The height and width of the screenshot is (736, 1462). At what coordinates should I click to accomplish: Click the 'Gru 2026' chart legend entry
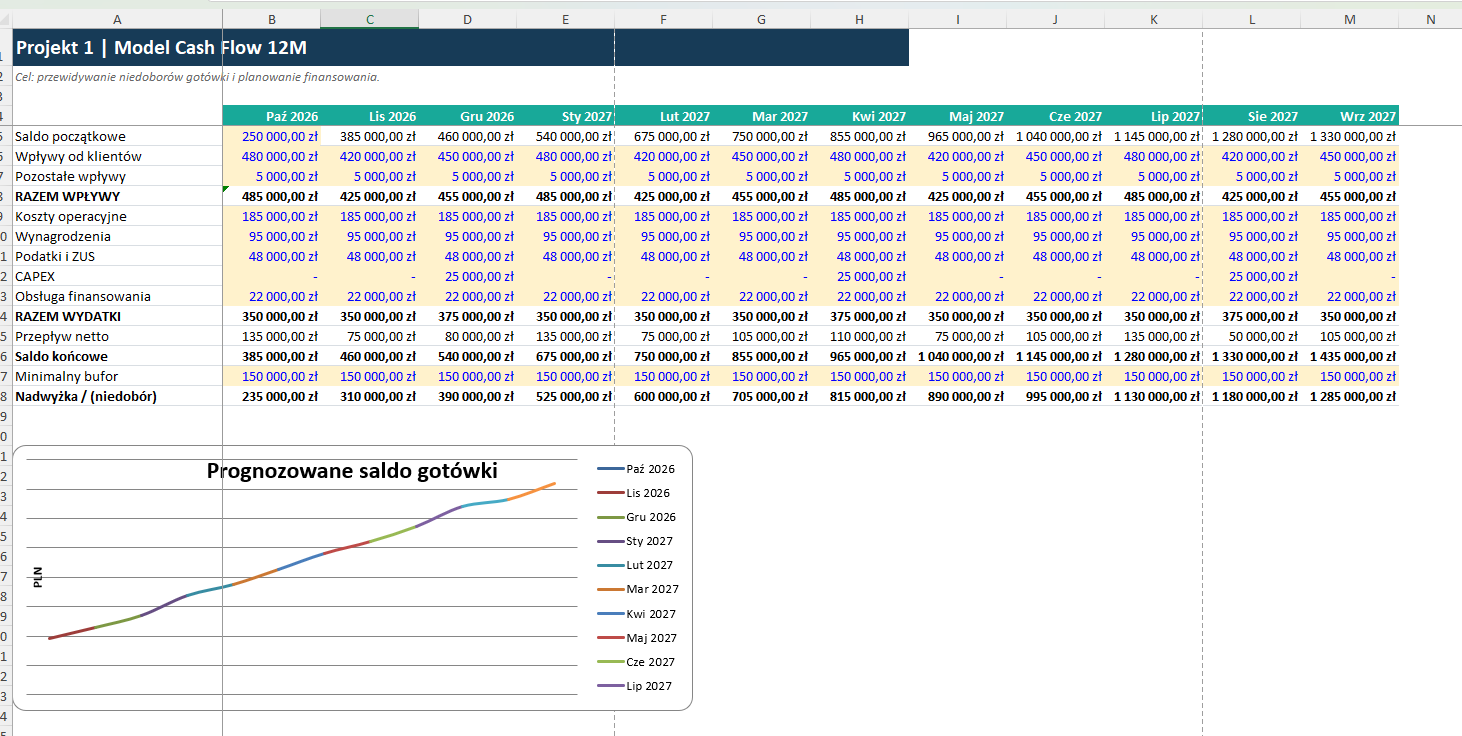pyautogui.click(x=636, y=517)
